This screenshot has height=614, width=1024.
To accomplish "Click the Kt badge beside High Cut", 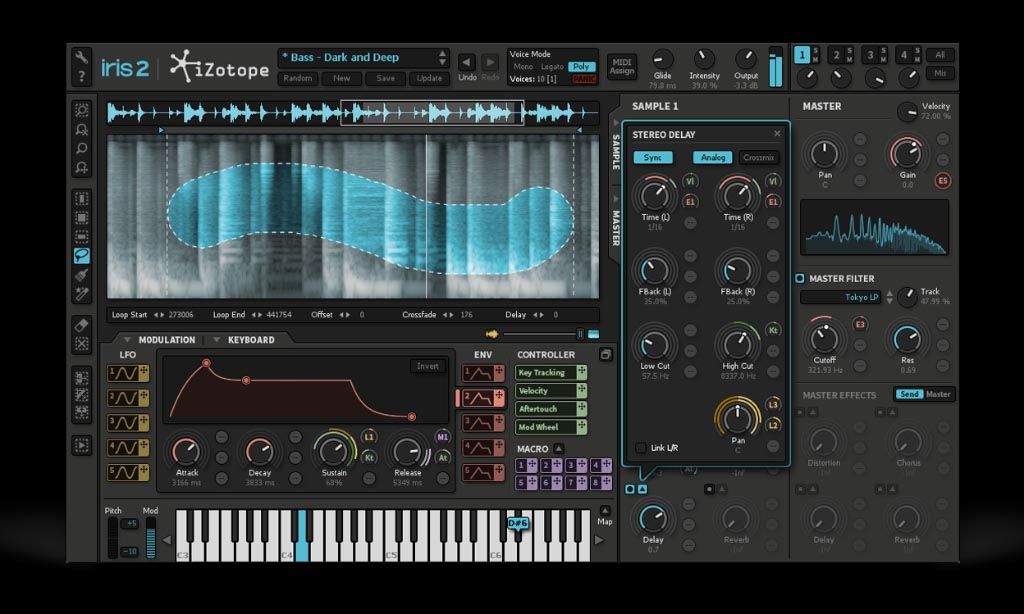I will pos(773,331).
